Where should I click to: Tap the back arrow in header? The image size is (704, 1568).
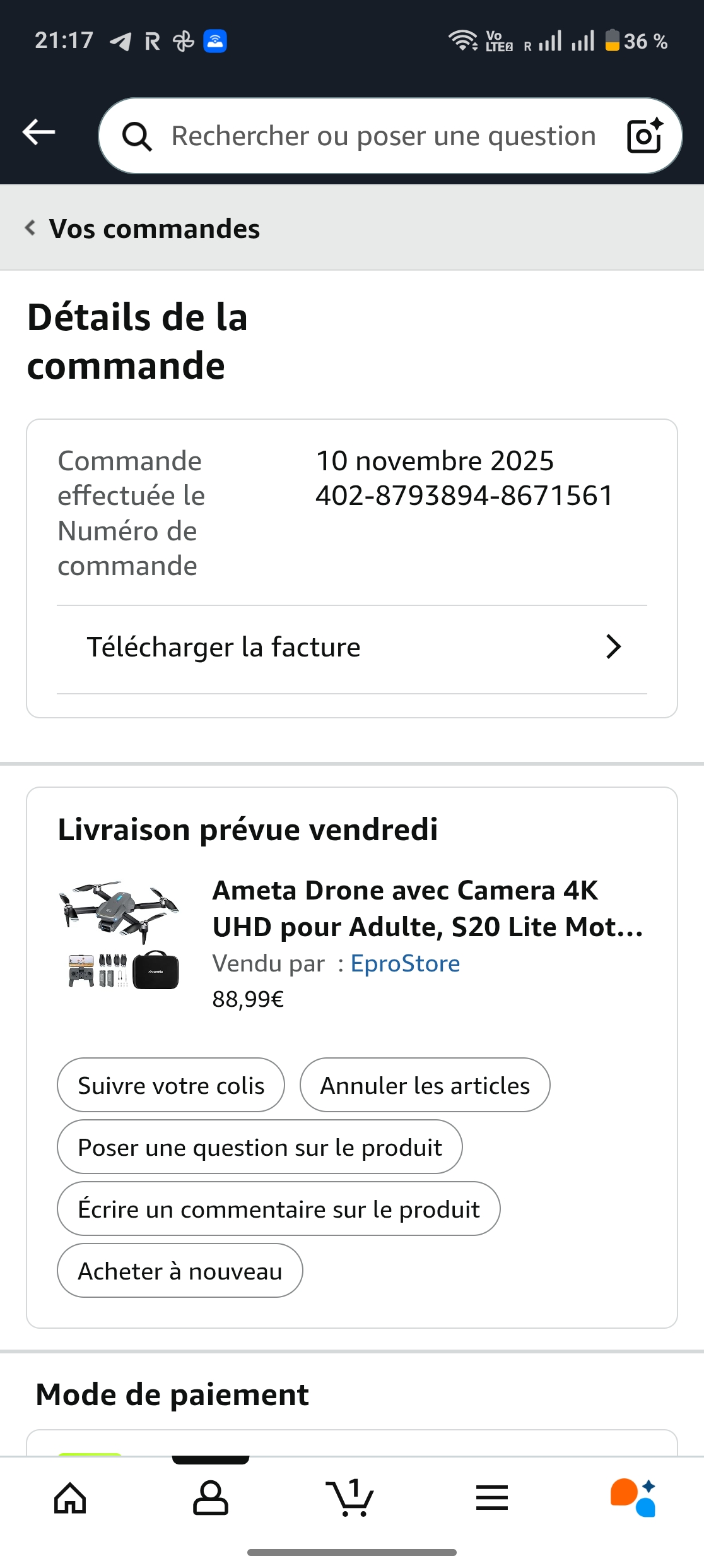click(39, 133)
